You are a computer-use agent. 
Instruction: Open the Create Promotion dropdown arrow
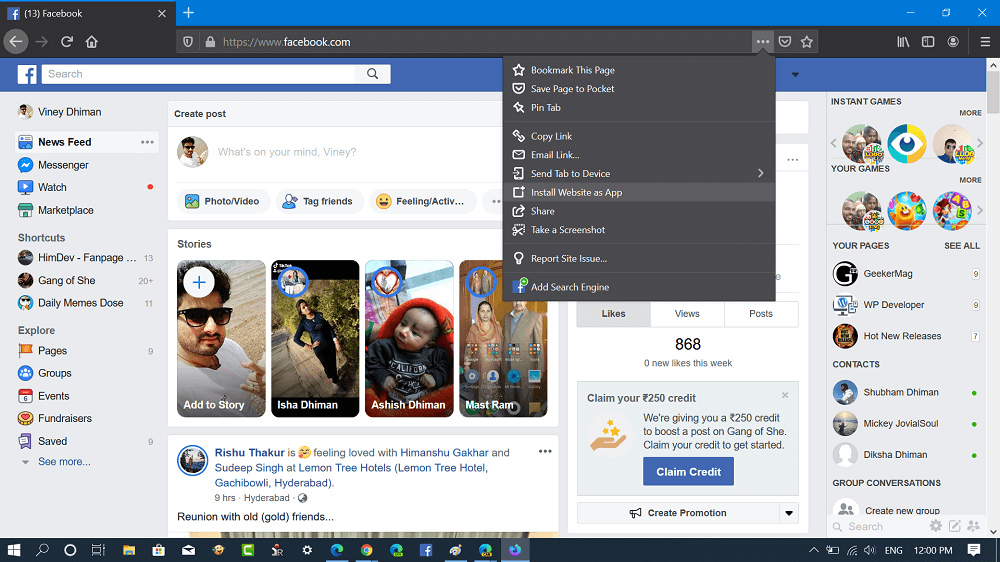pos(789,513)
